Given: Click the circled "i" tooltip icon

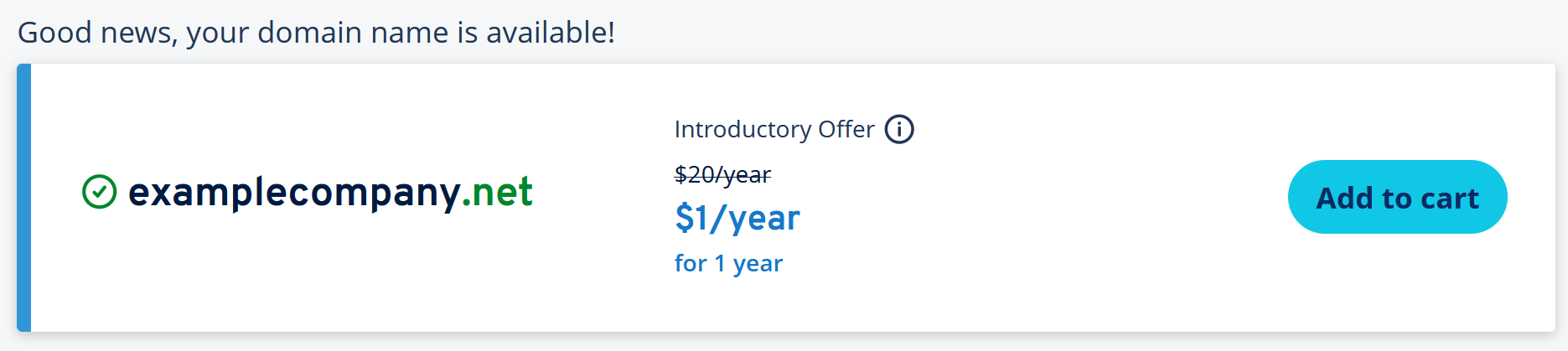Looking at the screenshot, I should tap(899, 130).
